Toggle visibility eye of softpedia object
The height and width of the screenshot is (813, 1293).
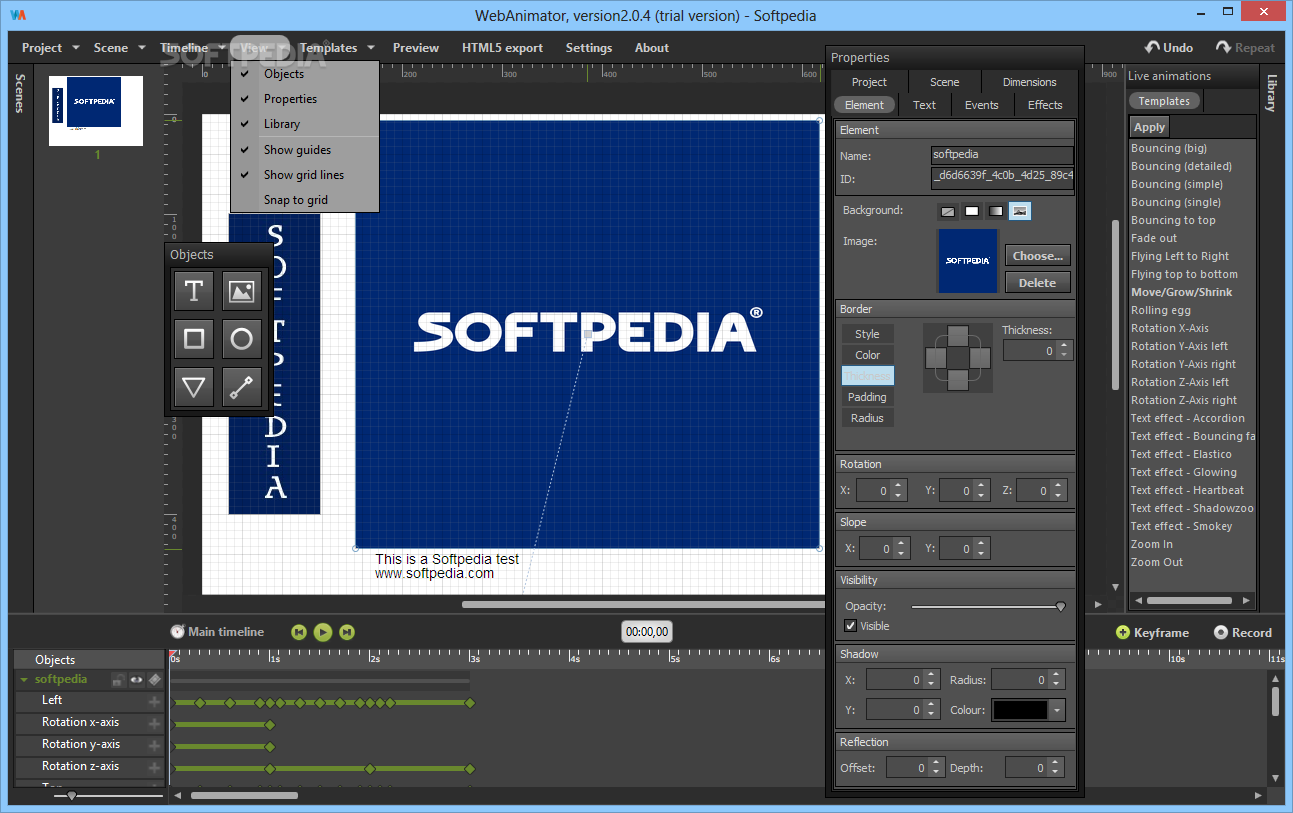click(137, 680)
